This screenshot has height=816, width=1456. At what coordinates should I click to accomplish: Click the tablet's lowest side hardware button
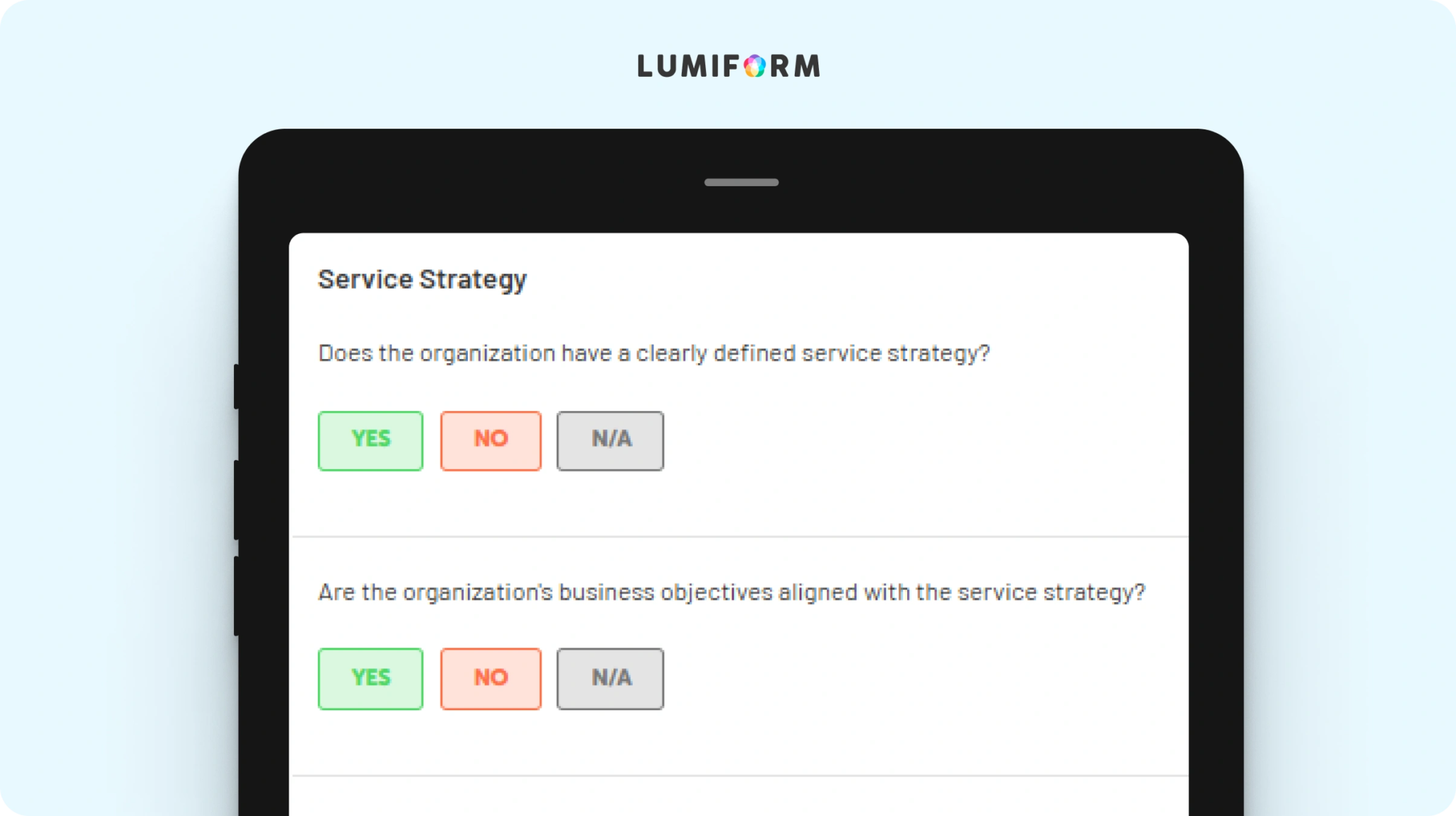pyautogui.click(x=236, y=596)
